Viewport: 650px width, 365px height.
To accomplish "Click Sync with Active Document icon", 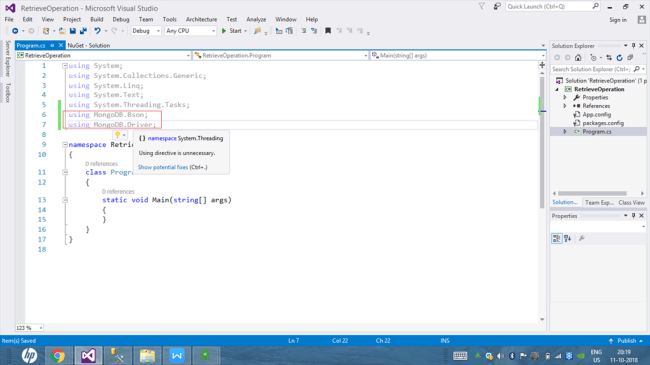I will coord(609,58).
